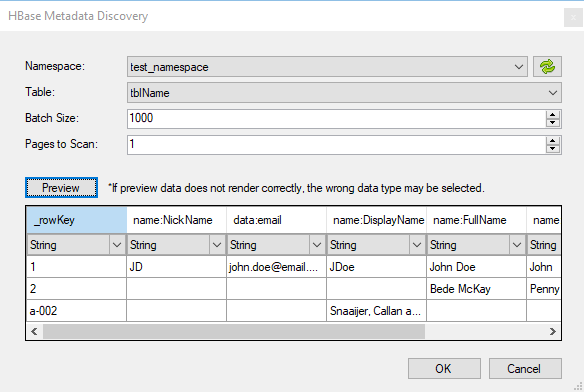Select the name:FullName column header
584x392 pixels.
tap(476, 220)
